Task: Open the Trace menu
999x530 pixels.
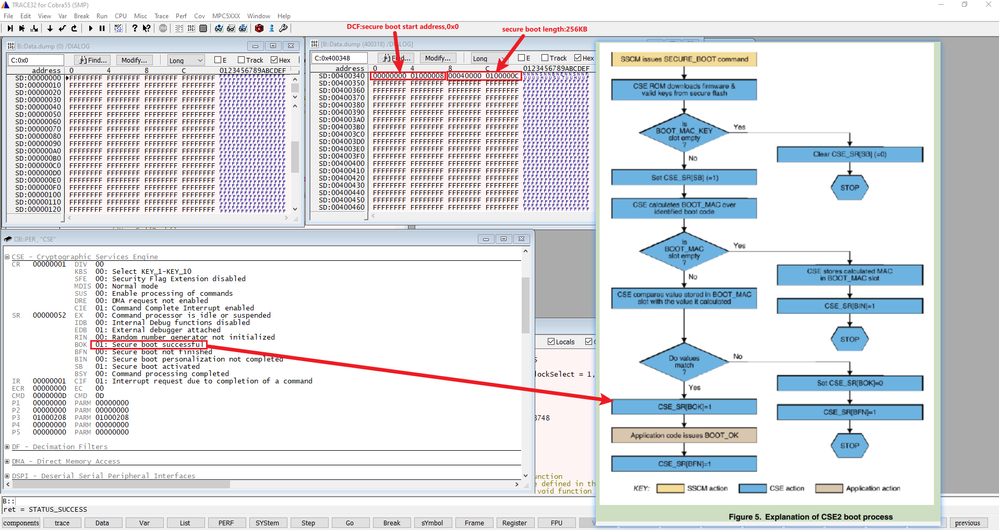Action: coord(162,16)
